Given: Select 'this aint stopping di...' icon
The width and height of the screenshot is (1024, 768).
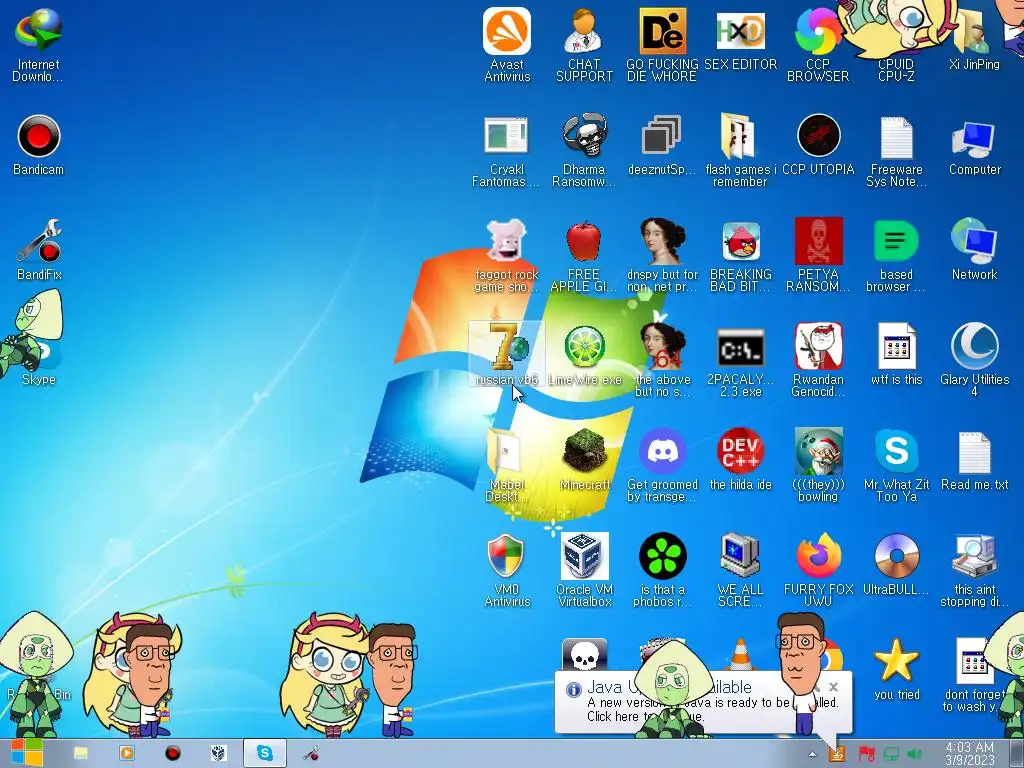Looking at the screenshot, I should [x=974, y=571].
